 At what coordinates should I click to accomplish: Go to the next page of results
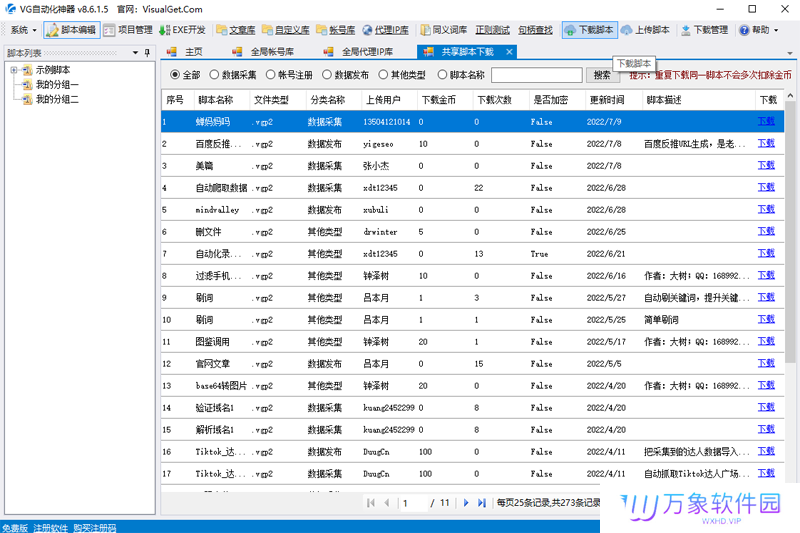point(465,503)
